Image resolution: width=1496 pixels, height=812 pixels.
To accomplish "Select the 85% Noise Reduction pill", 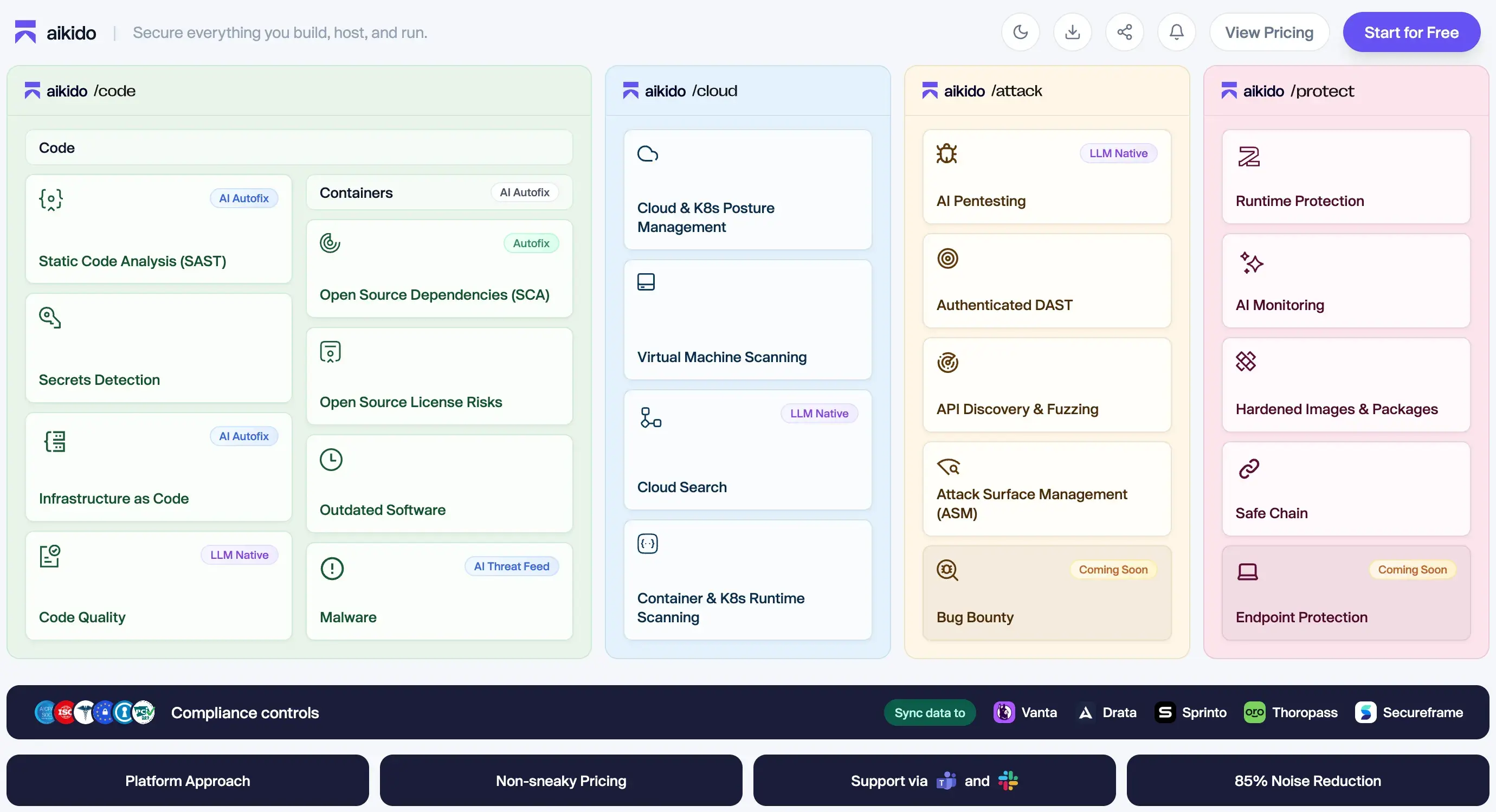I will (x=1307, y=781).
